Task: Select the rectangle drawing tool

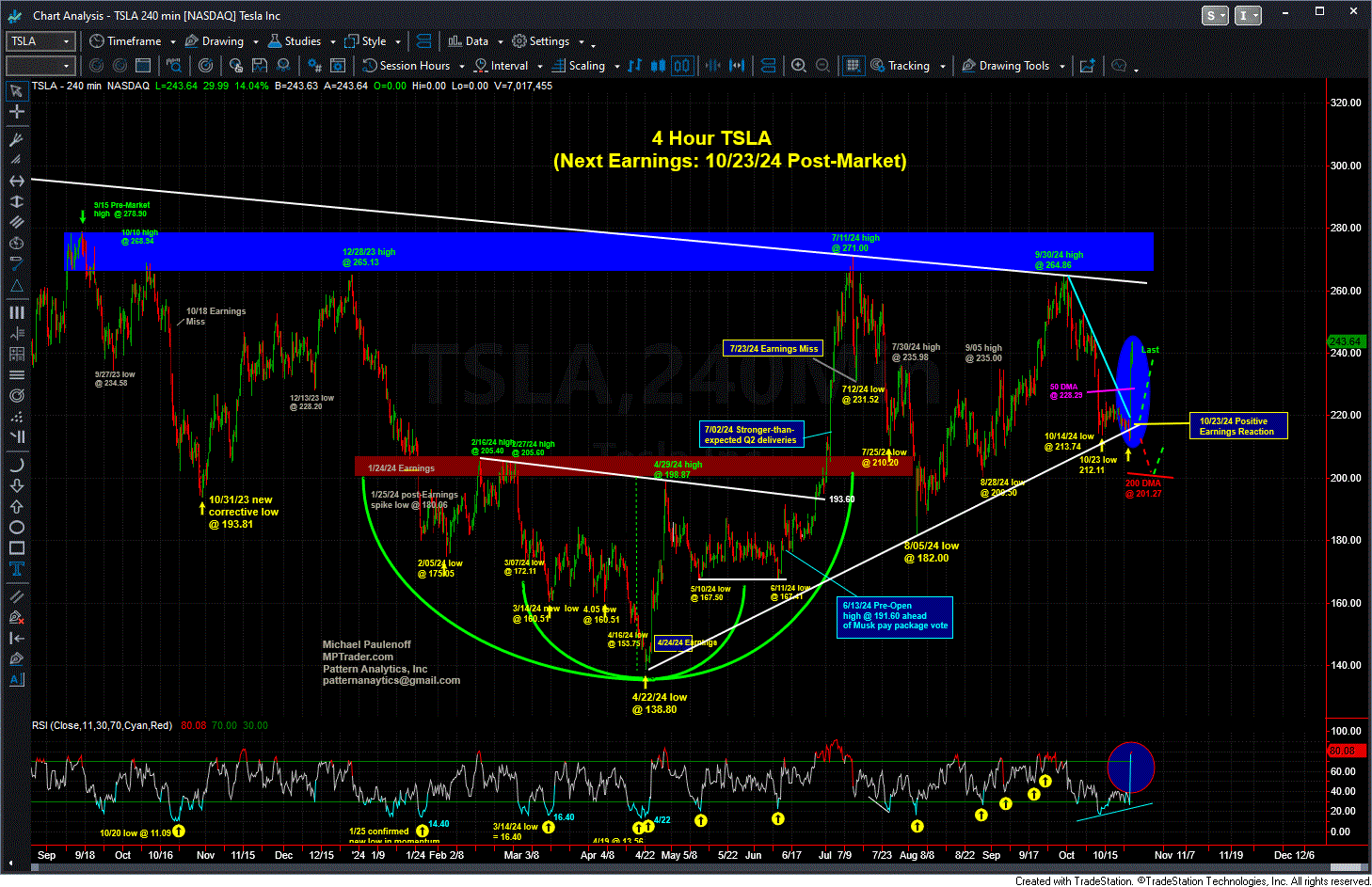Action: (16, 547)
